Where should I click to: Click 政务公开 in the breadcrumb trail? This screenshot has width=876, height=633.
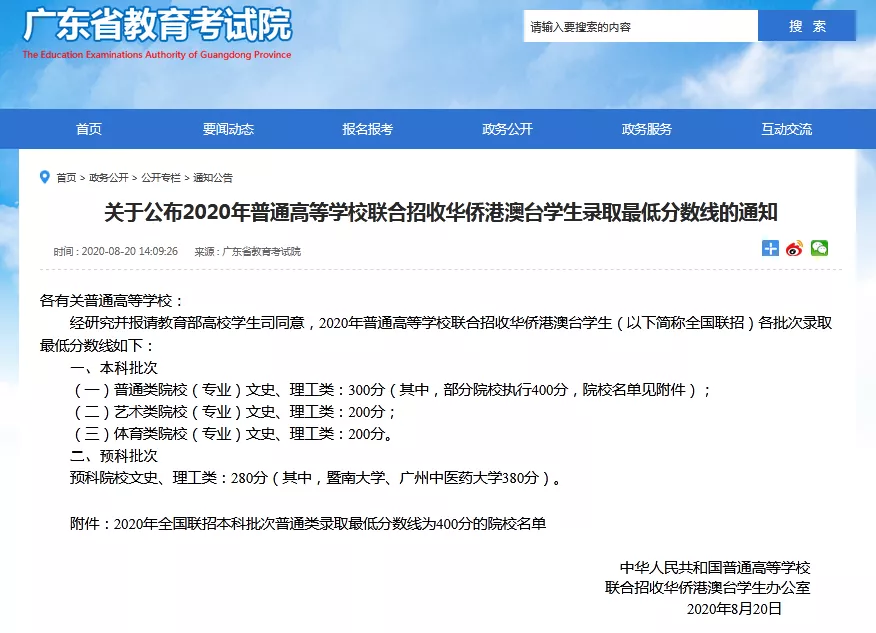[108, 178]
